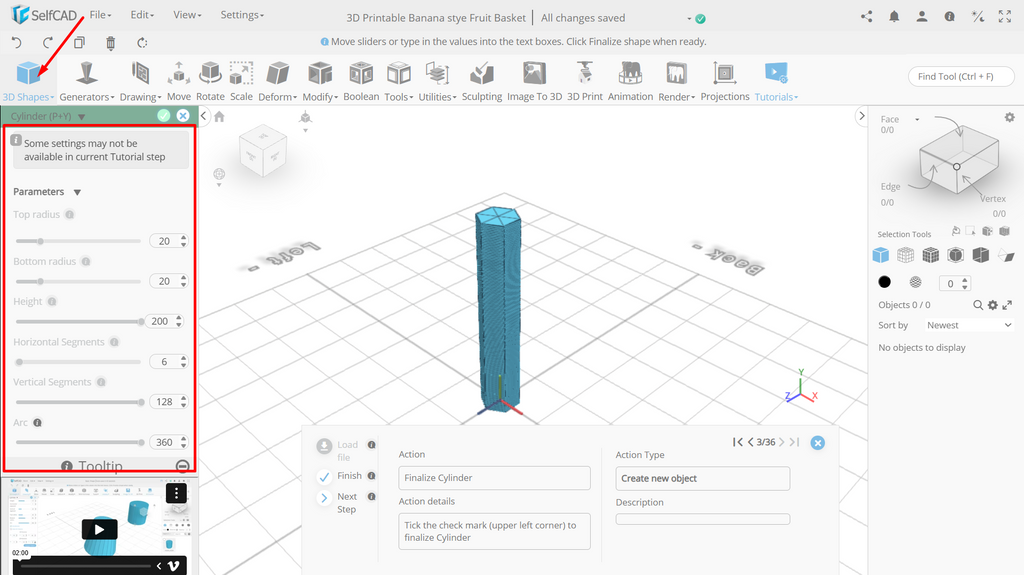This screenshot has height=575, width=1024.
Task: Cancel the Cylinder panel with X
Action: [183, 116]
